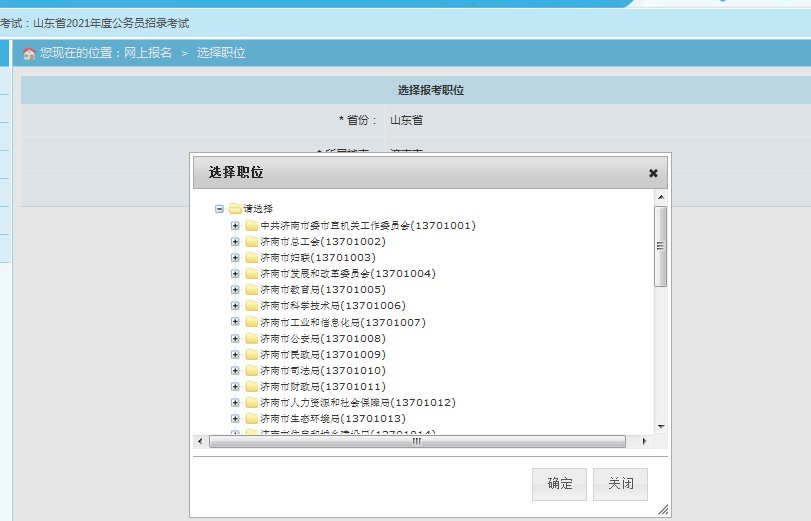The height and width of the screenshot is (521, 811).
Task: Click folder icon of 济南市生态环境局
Action: (x=252, y=419)
